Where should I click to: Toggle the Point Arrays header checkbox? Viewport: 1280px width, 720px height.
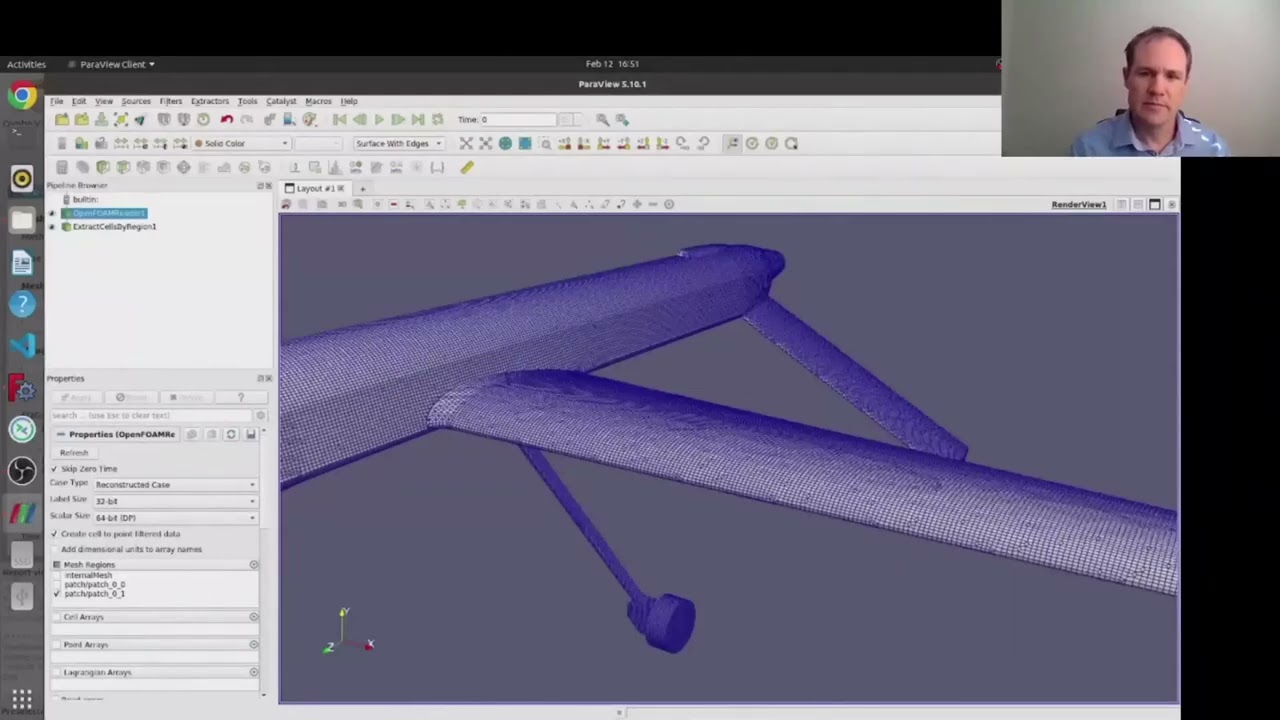point(57,645)
